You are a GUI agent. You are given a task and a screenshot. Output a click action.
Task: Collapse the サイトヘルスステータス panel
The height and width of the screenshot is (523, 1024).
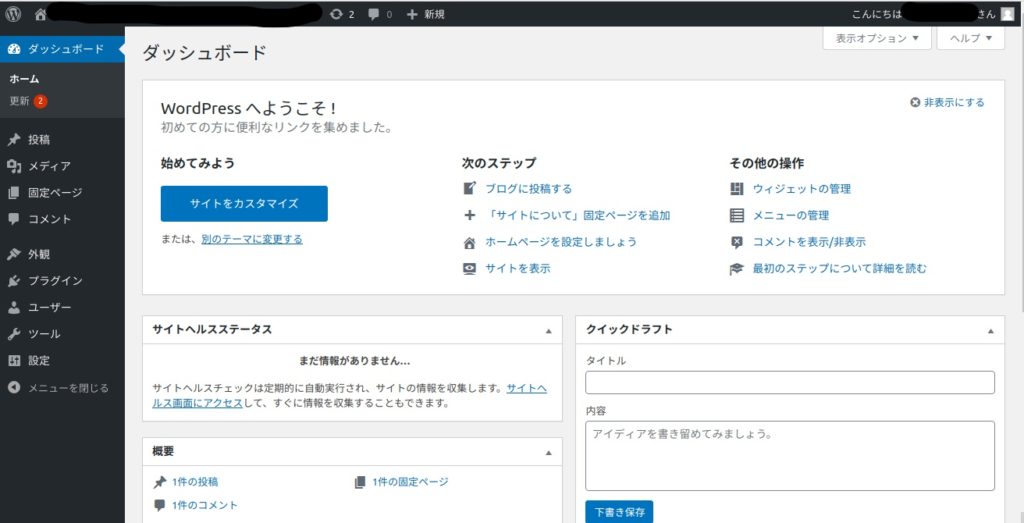tap(549, 331)
